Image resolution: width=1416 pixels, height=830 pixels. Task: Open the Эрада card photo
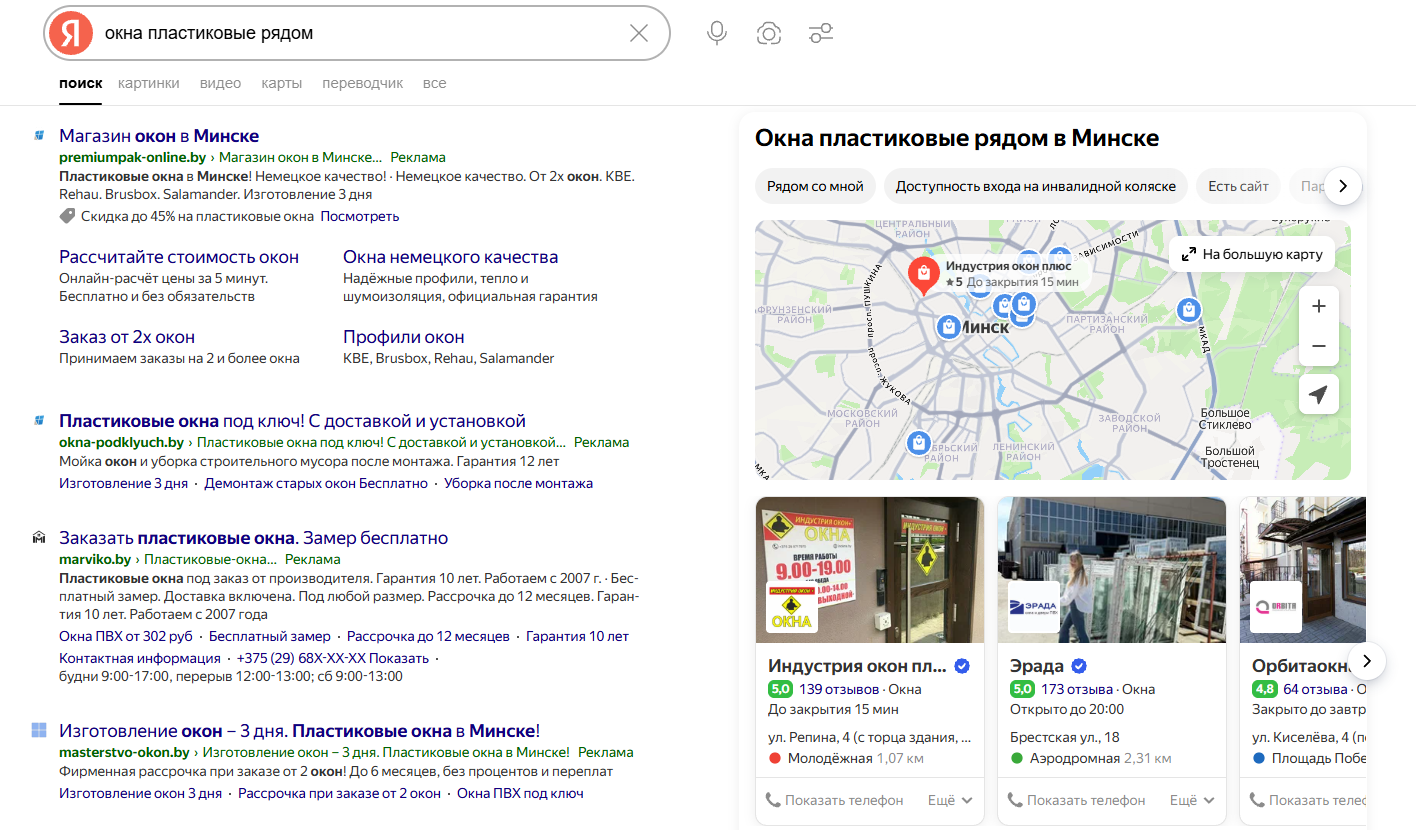[x=1112, y=570]
